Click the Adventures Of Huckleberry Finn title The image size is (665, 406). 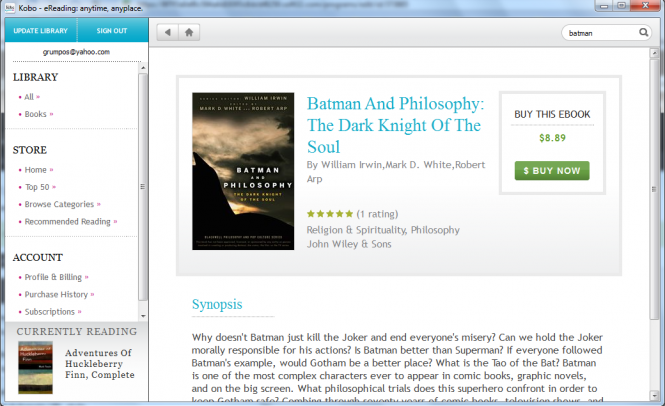[100, 364]
